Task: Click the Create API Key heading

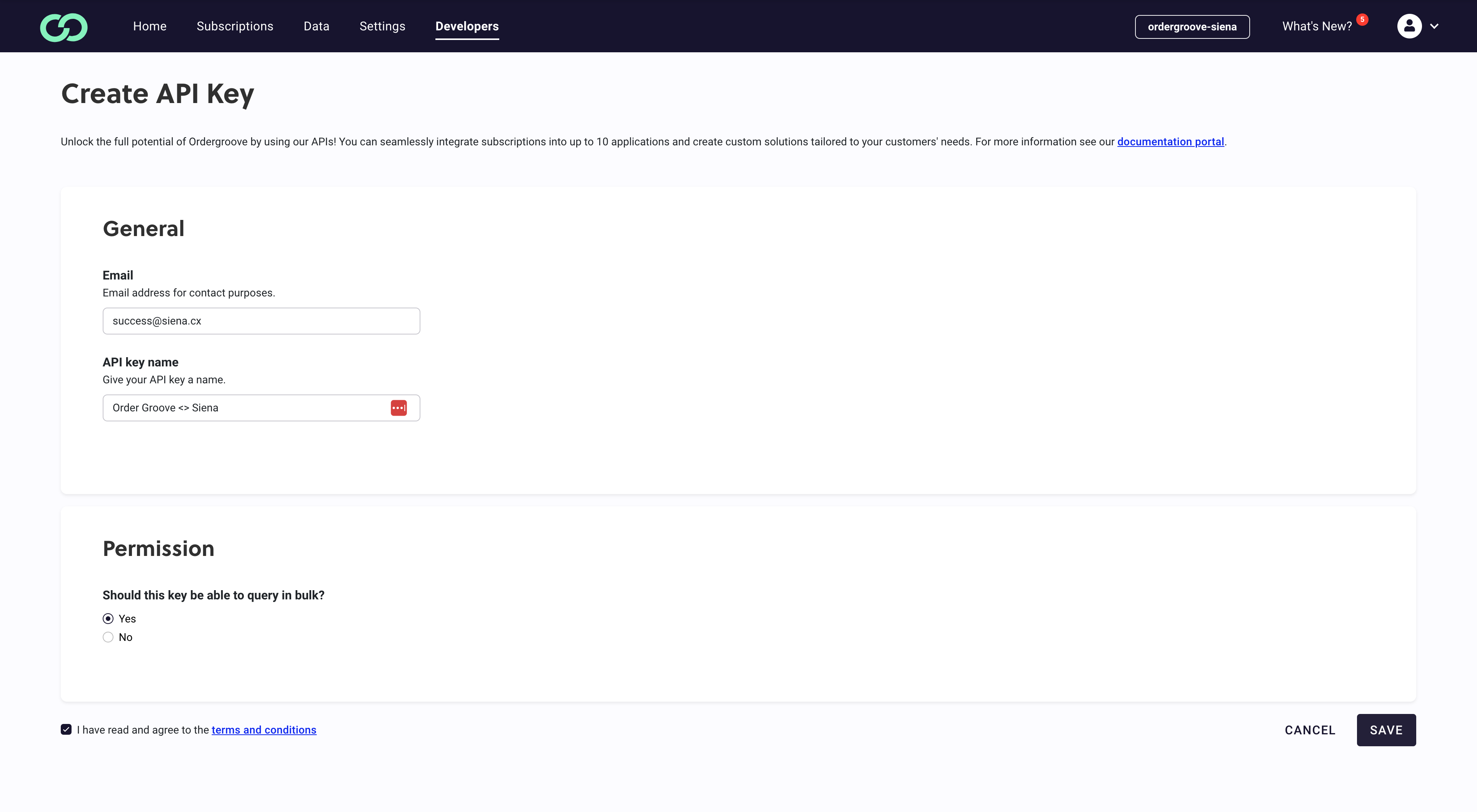Action: click(x=158, y=93)
